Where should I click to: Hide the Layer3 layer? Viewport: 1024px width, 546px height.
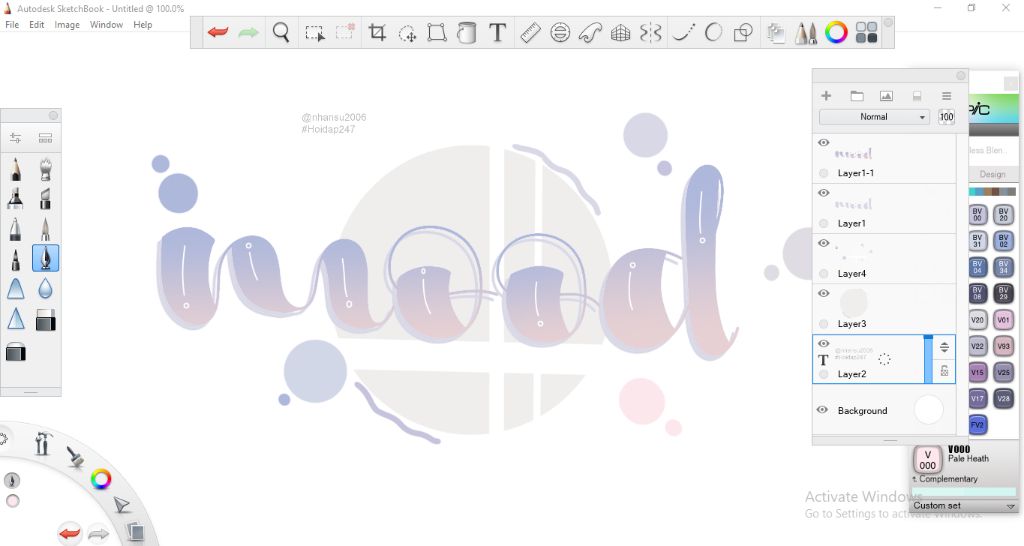(x=824, y=293)
